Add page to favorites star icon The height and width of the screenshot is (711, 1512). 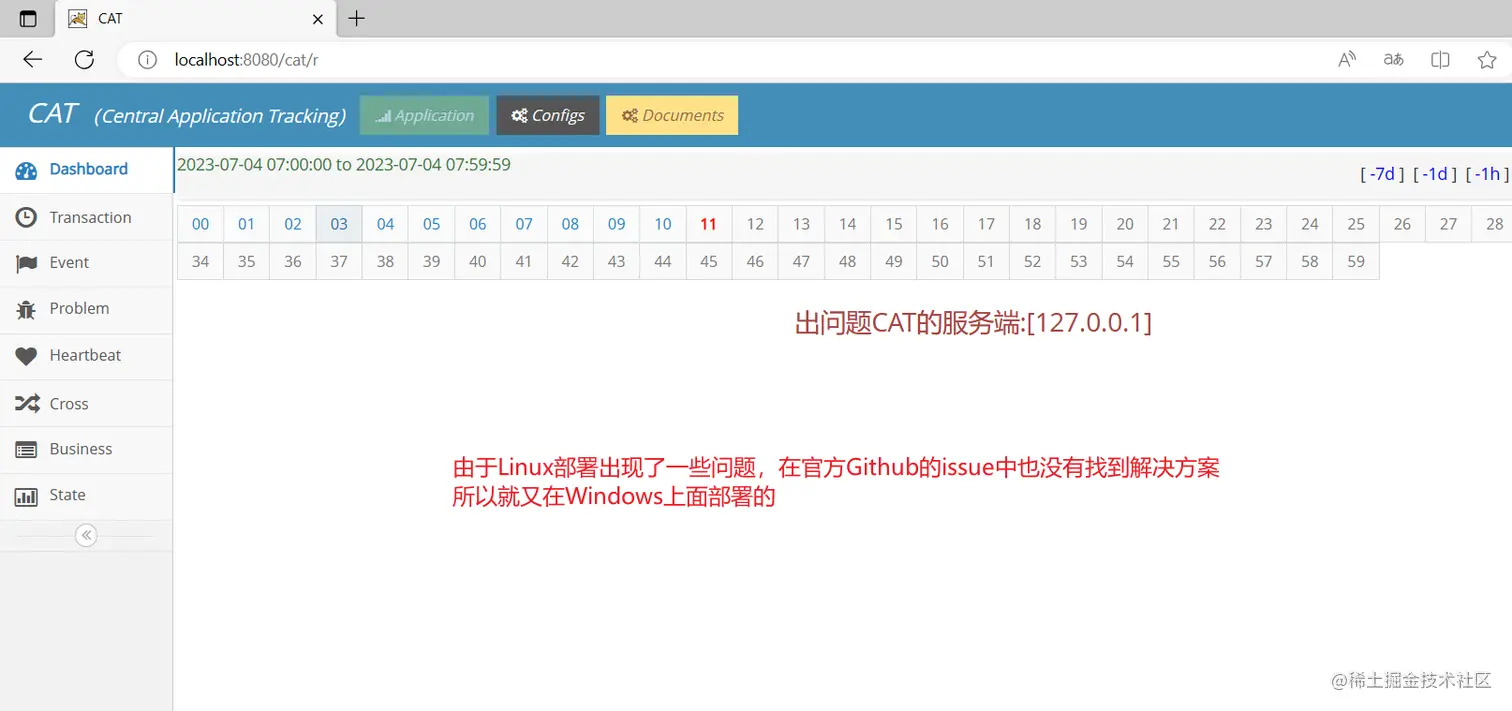(x=1487, y=59)
